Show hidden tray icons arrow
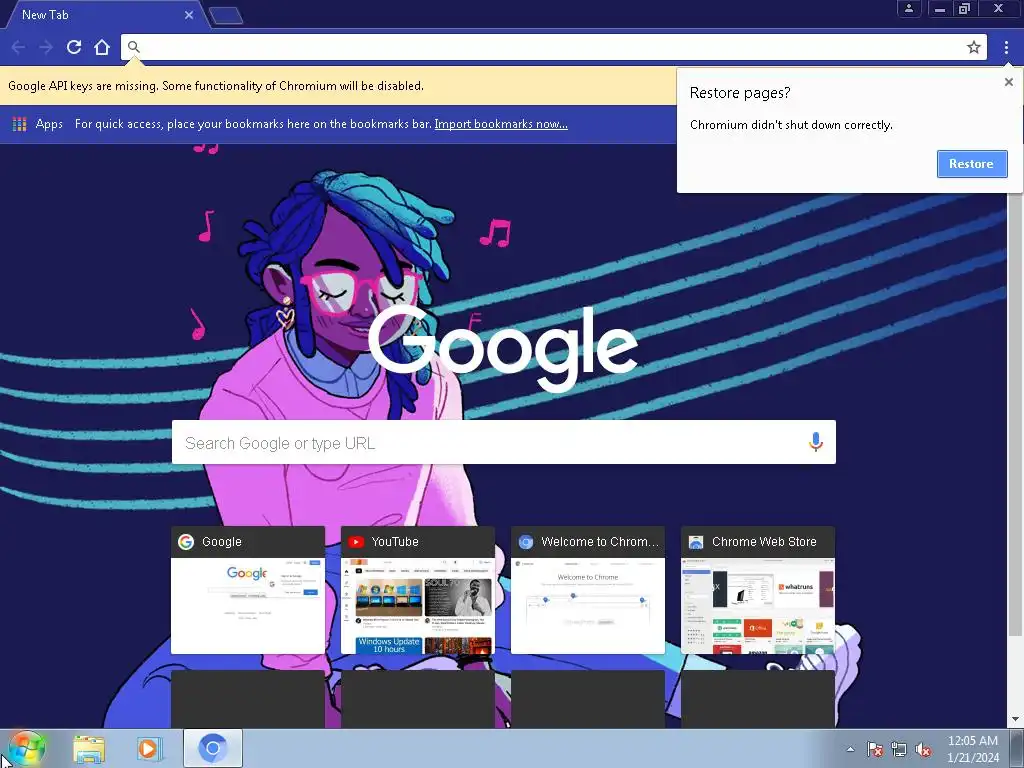Viewport: 1024px width, 768px height. 850,749
